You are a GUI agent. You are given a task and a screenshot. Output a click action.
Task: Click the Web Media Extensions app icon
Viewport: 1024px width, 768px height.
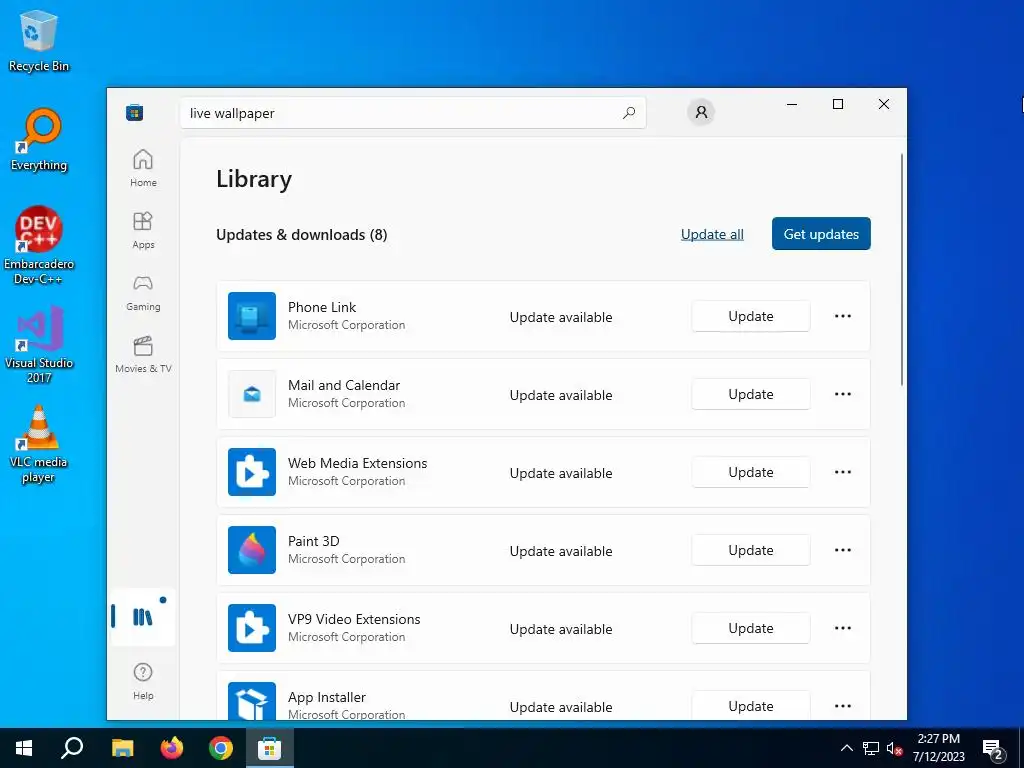pyautogui.click(x=251, y=472)
